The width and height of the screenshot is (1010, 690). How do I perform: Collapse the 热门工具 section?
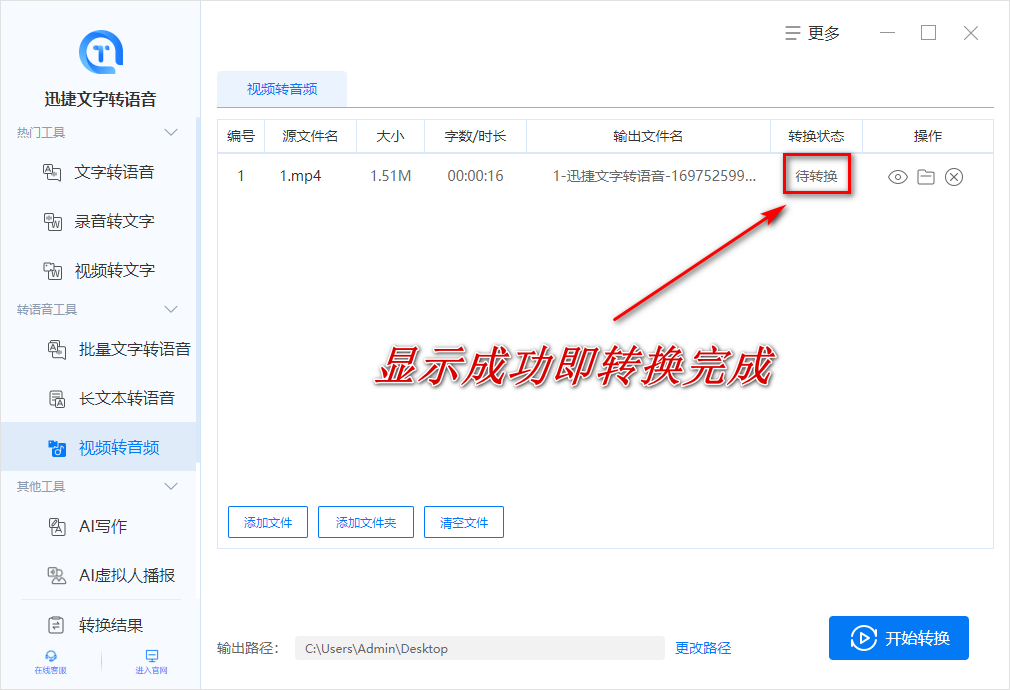tap(171, 133)
